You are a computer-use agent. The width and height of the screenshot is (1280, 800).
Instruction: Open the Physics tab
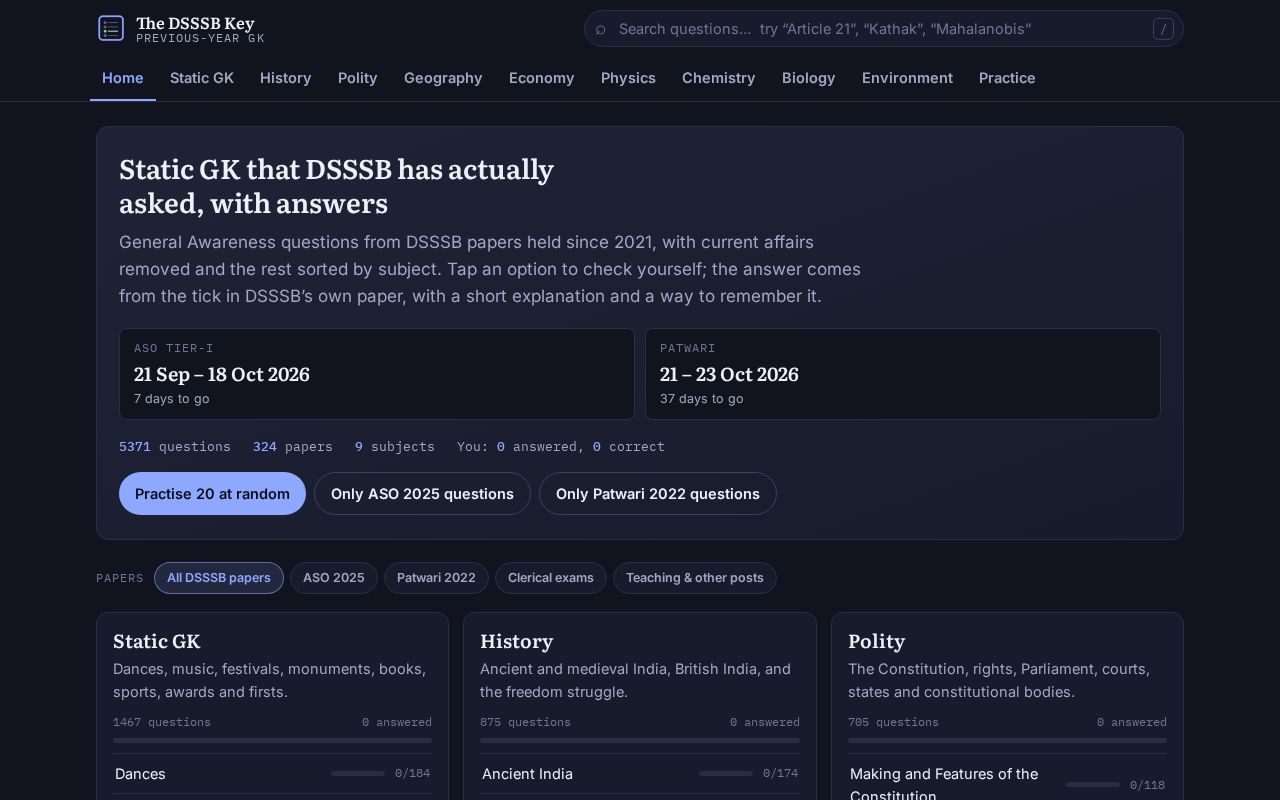coord(628,78)
